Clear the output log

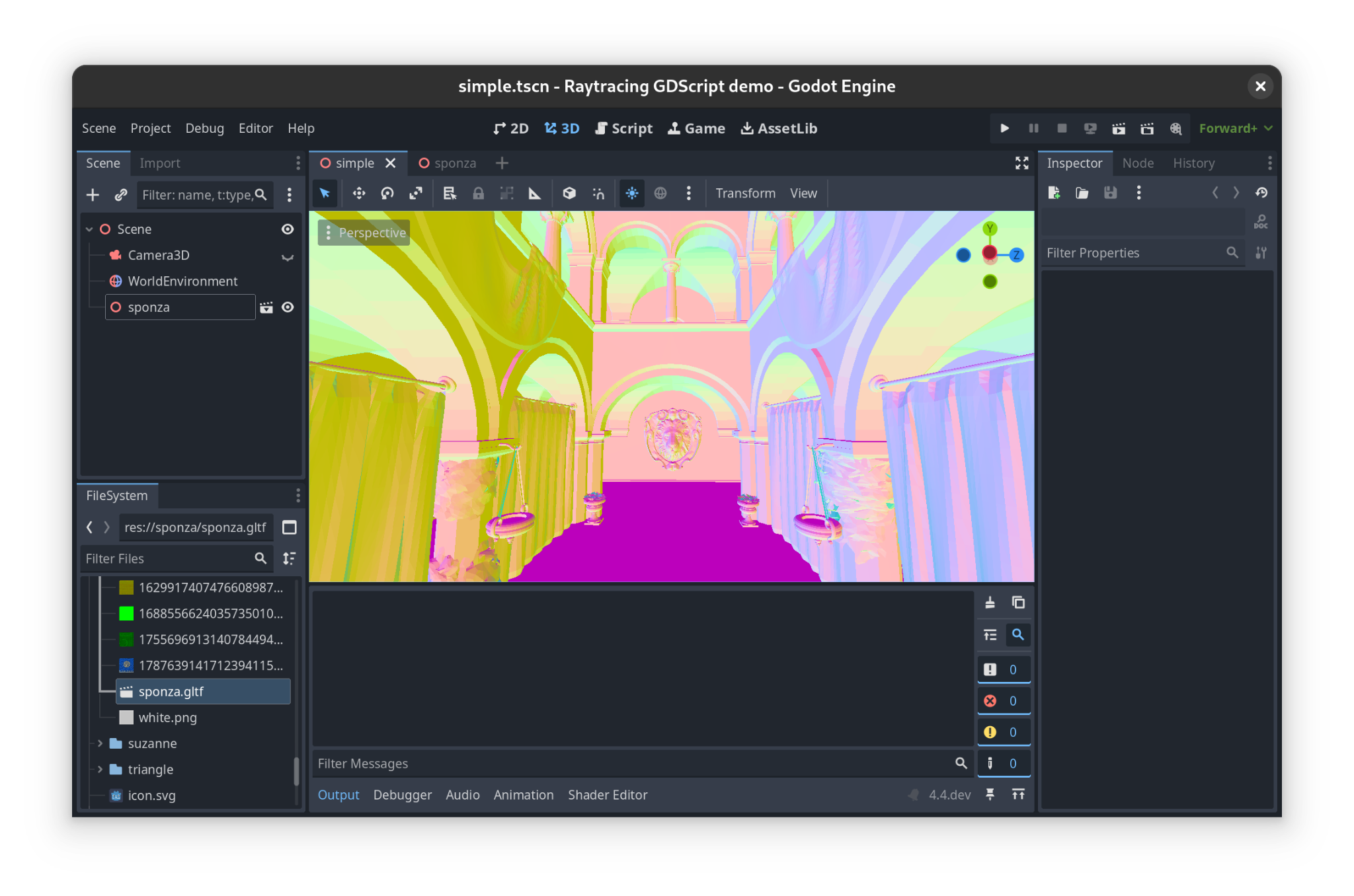(x=990, y=603)
